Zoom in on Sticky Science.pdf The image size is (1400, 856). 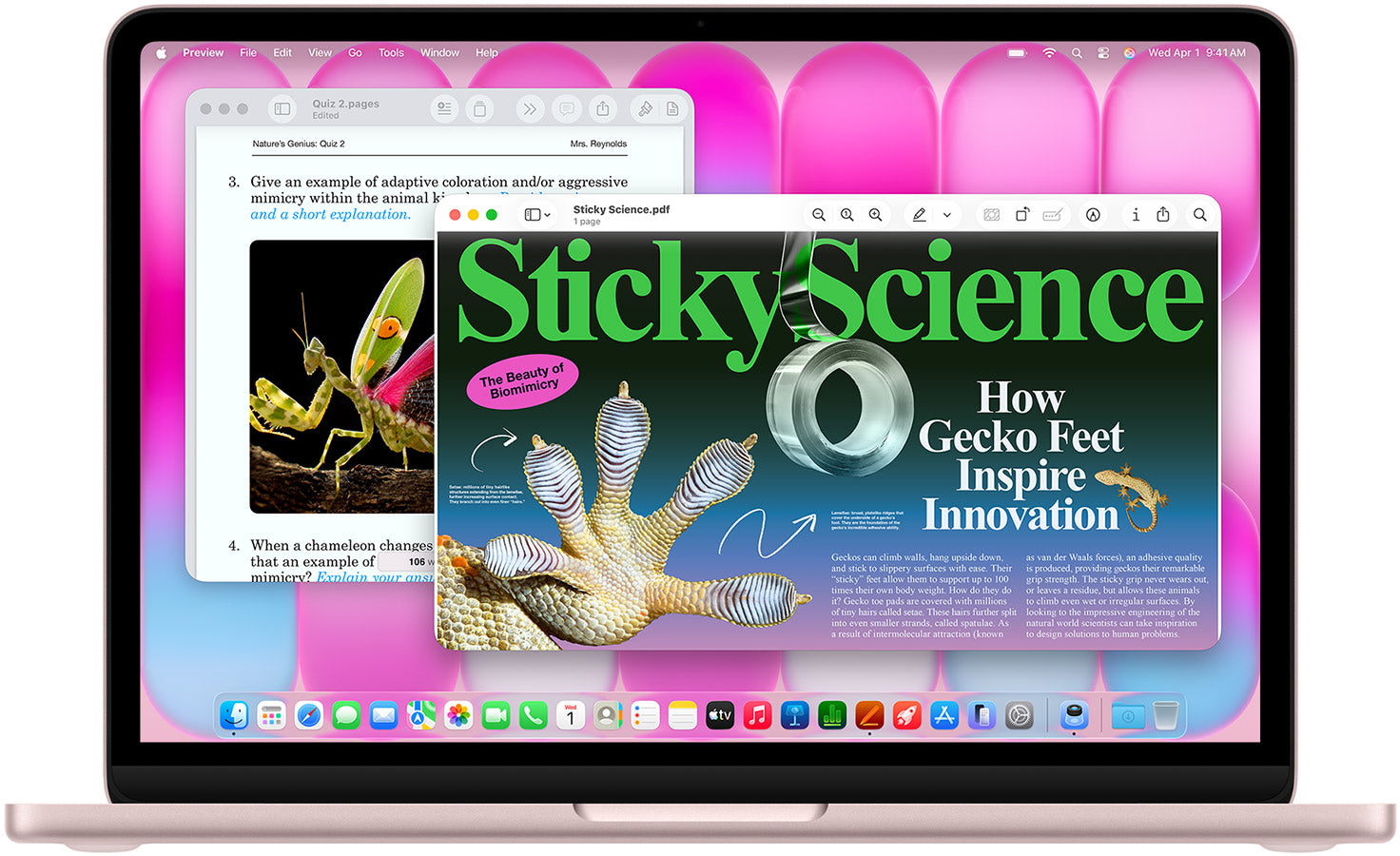(x=876, y=215)
